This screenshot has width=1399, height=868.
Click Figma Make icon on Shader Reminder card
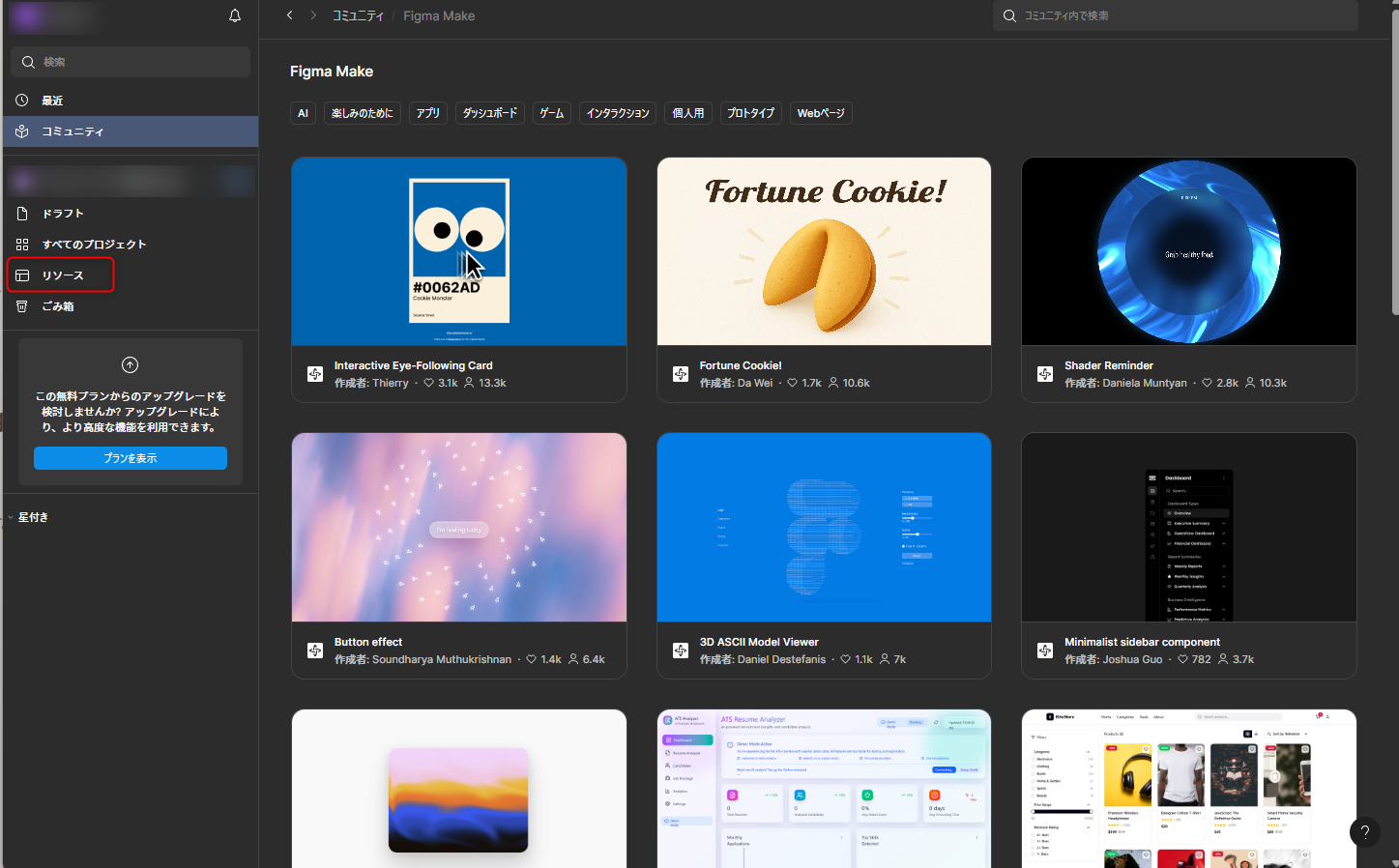1045,374
